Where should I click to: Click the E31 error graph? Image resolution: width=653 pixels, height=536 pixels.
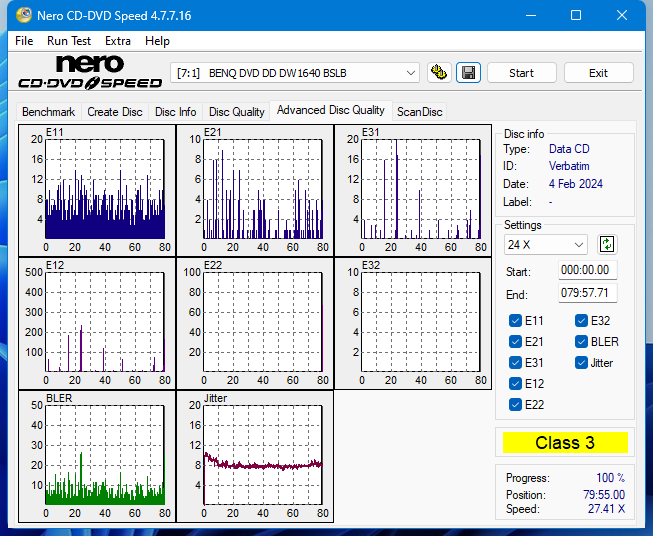click(x=413, y=190)
